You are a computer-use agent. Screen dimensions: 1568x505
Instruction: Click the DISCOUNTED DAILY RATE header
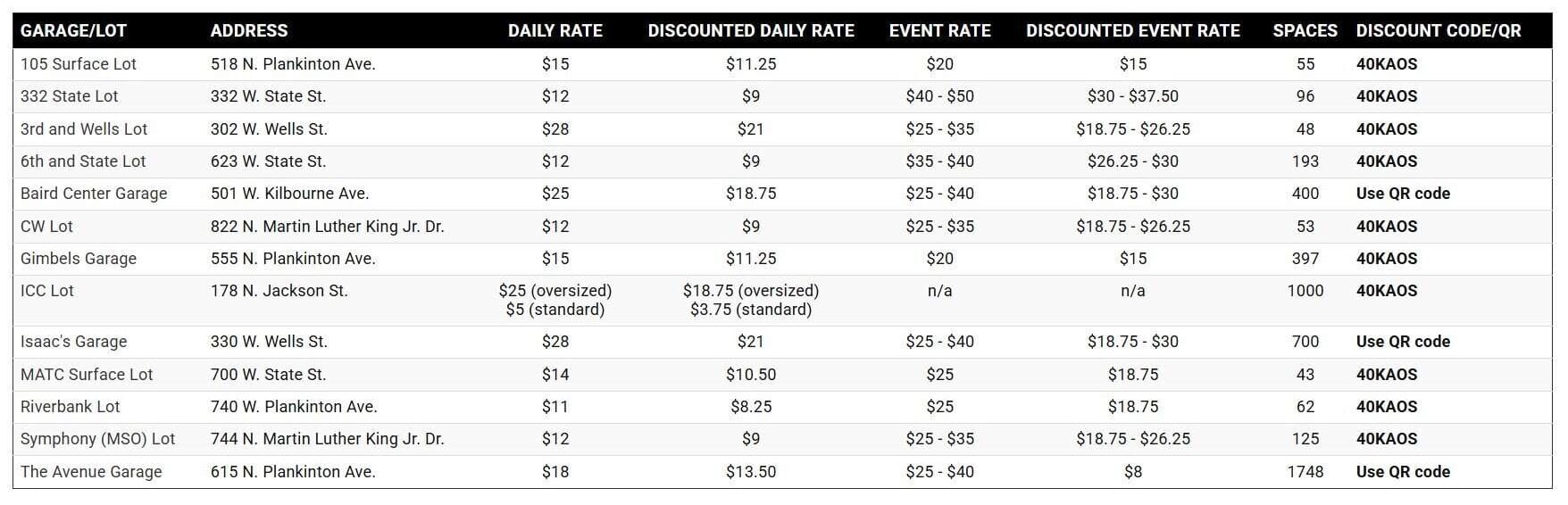pos(750,30)
